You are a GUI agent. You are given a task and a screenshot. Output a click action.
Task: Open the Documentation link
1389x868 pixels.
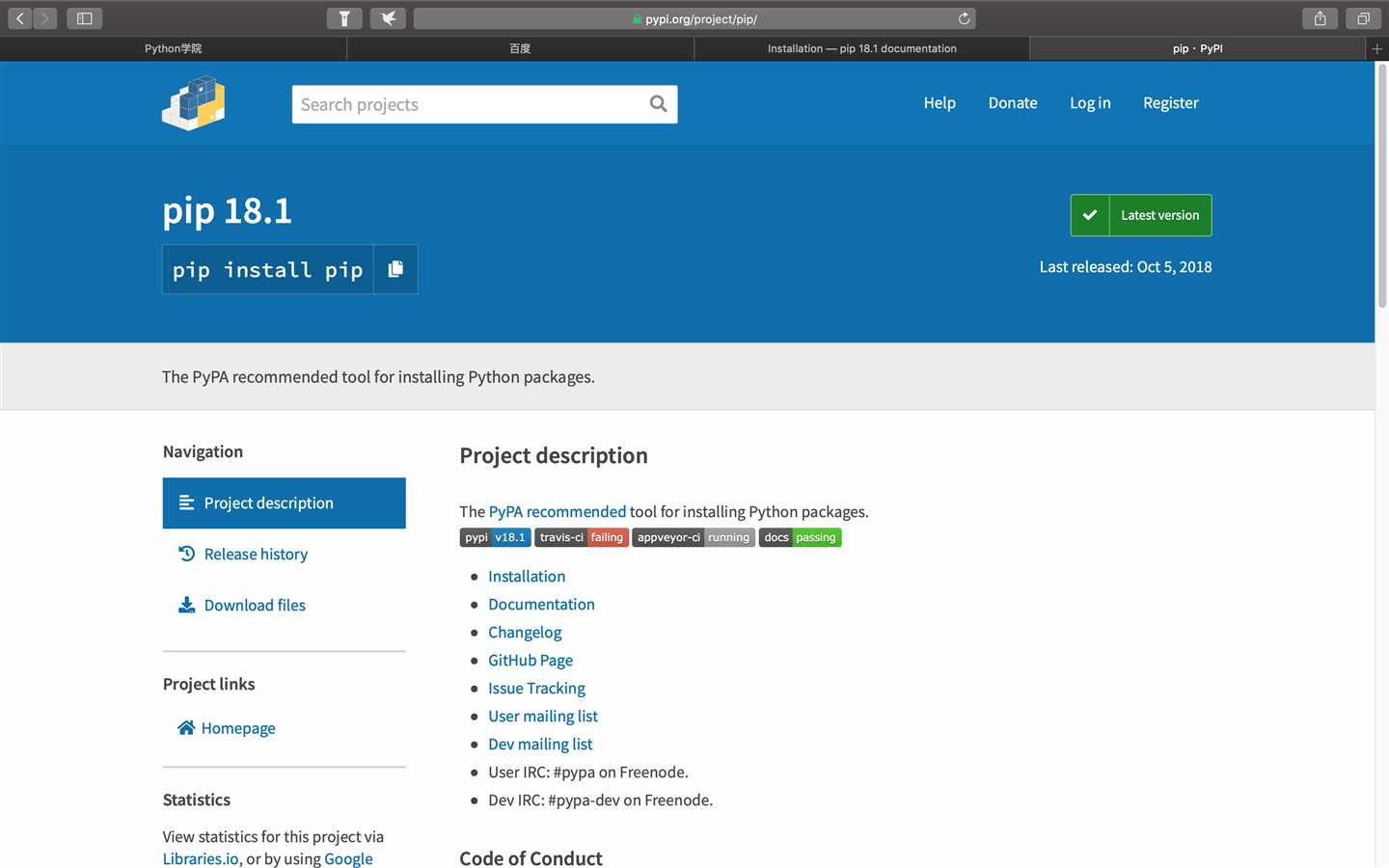(541, 604)
